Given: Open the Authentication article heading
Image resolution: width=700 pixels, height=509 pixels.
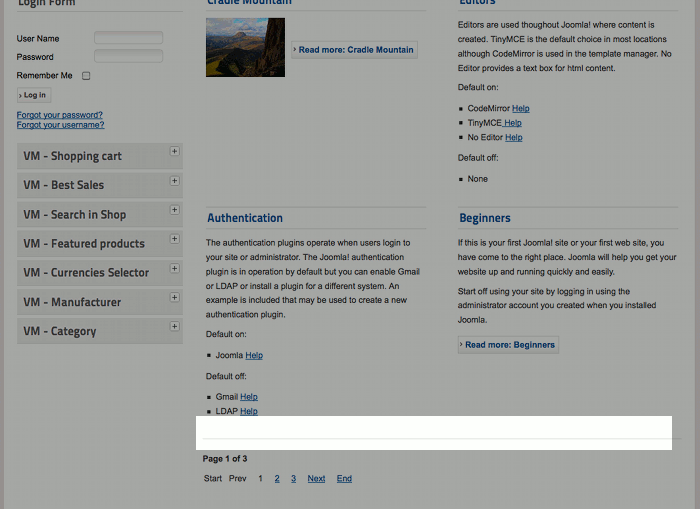Looking at the screenshot, I should [x=245, y=218].
